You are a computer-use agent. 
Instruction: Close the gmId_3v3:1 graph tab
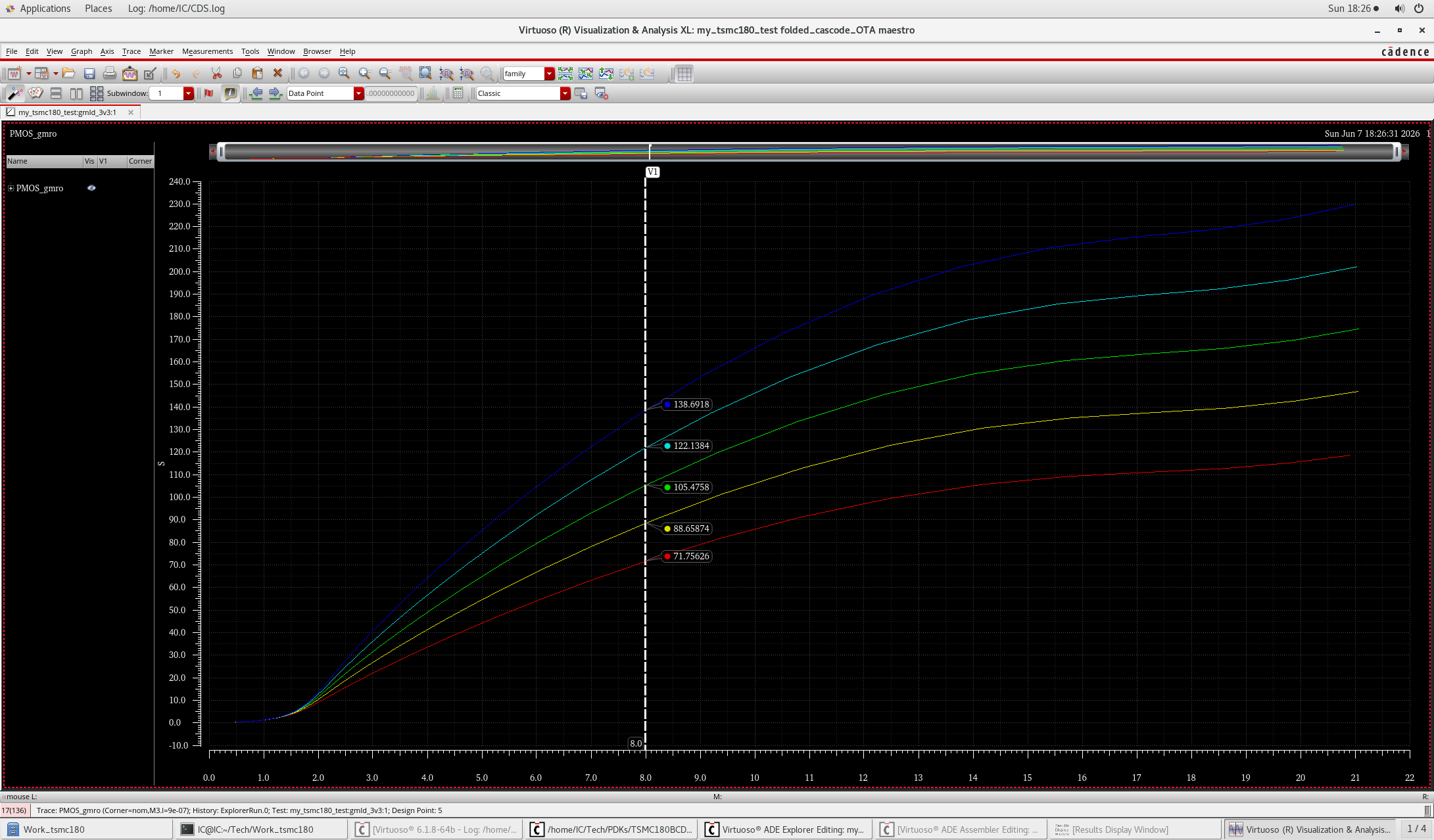point(131,112)
